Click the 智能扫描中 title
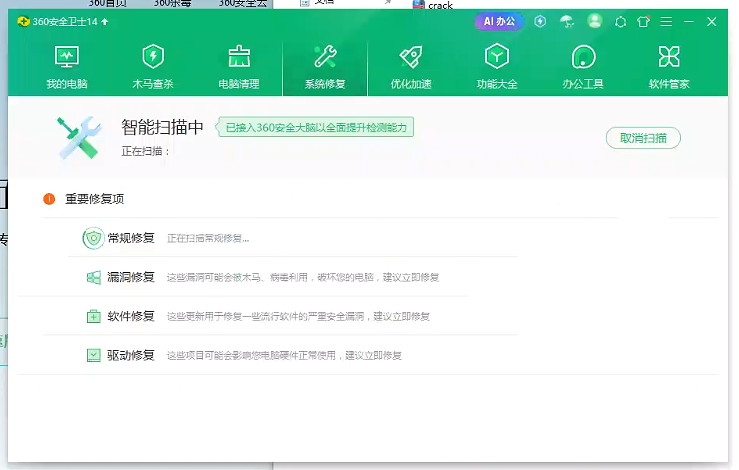The height and width of the screenshot is (470, 739). 163,127
